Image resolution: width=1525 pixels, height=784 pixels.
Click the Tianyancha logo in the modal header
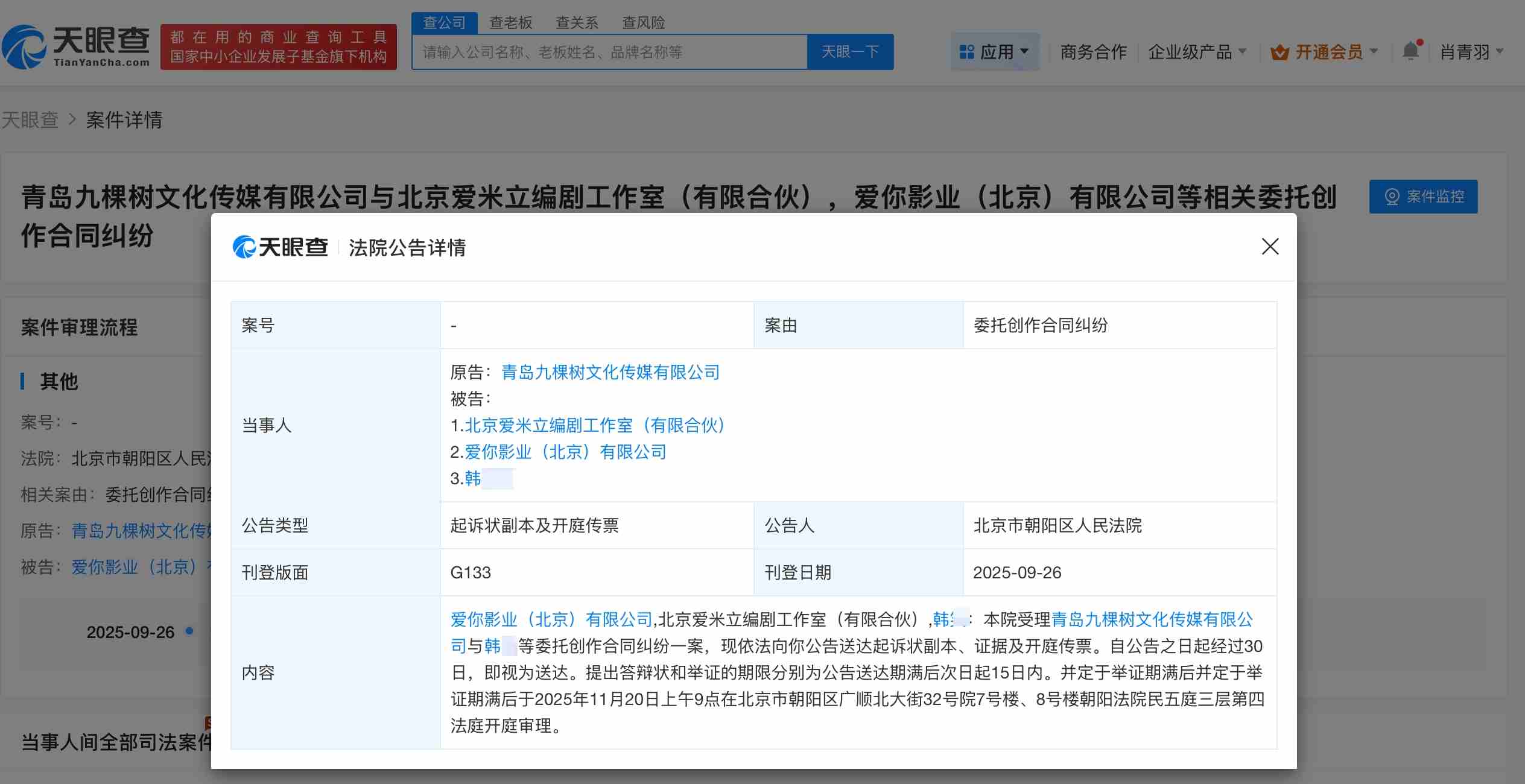[x=279, y=247]
